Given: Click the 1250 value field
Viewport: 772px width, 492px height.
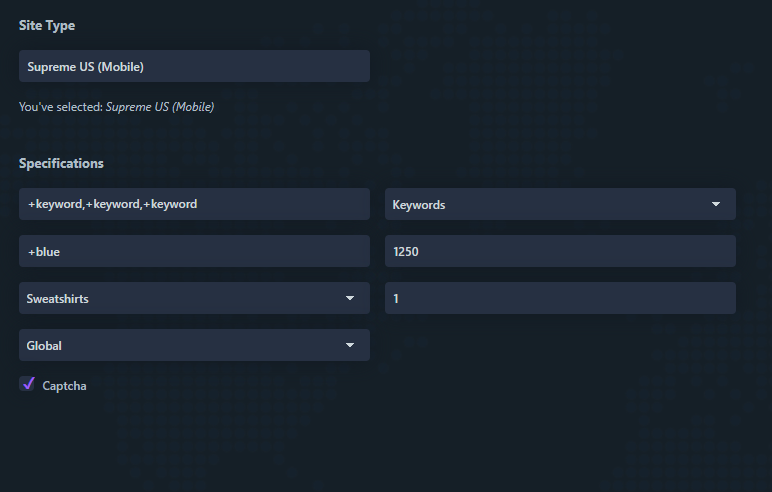Looking at the screenshot, I should point(560,251).
